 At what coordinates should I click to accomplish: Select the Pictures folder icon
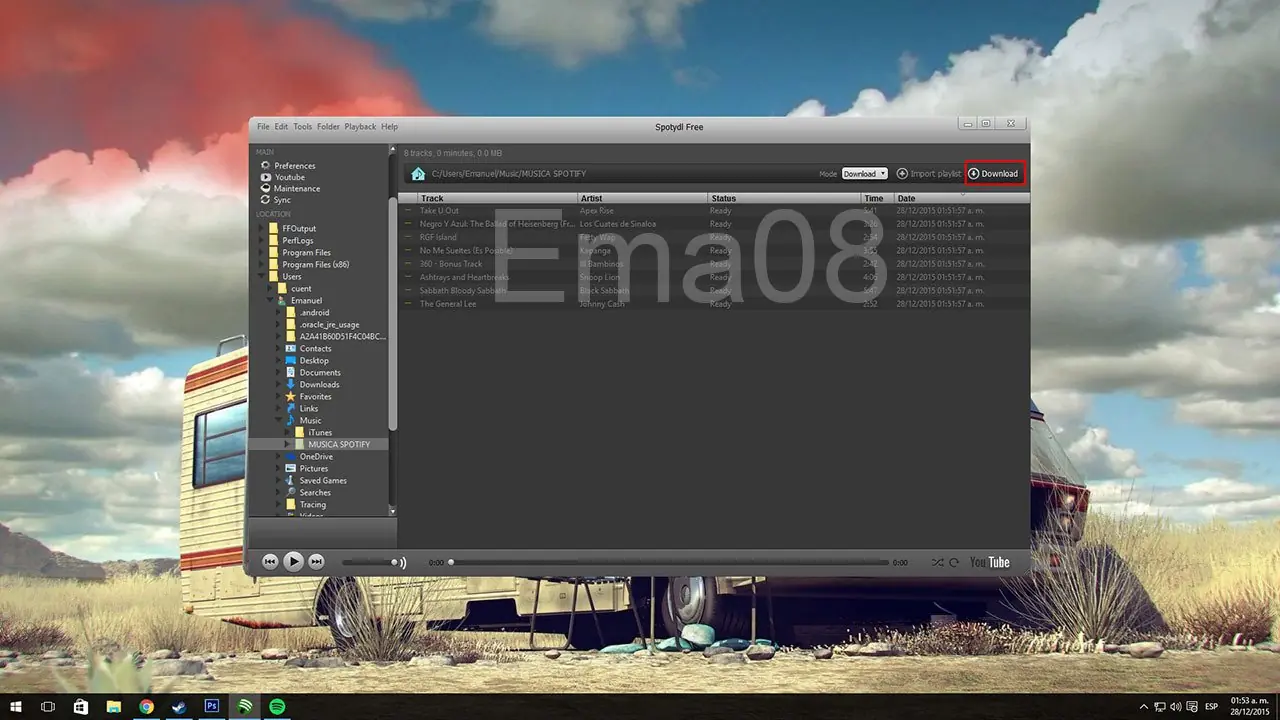[291, 469]
